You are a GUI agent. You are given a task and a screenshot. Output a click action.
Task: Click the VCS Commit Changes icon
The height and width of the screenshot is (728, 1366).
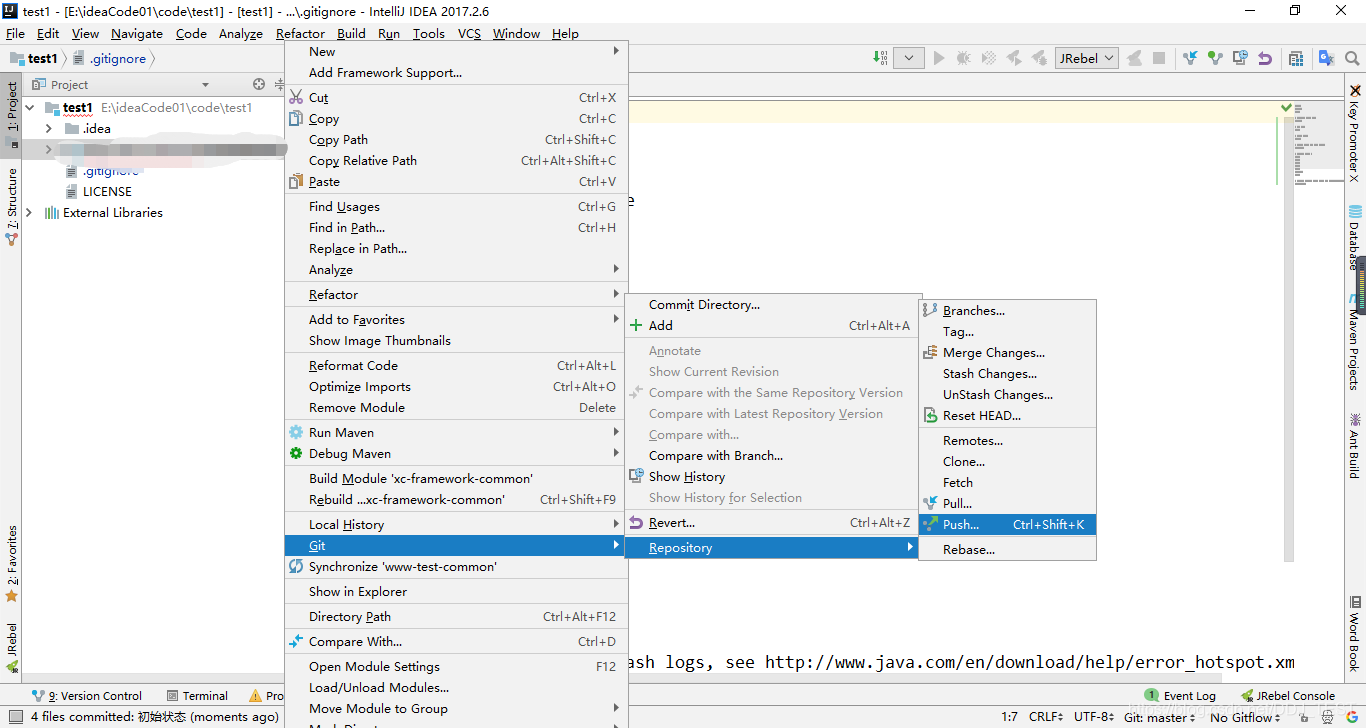(1215, 58)
